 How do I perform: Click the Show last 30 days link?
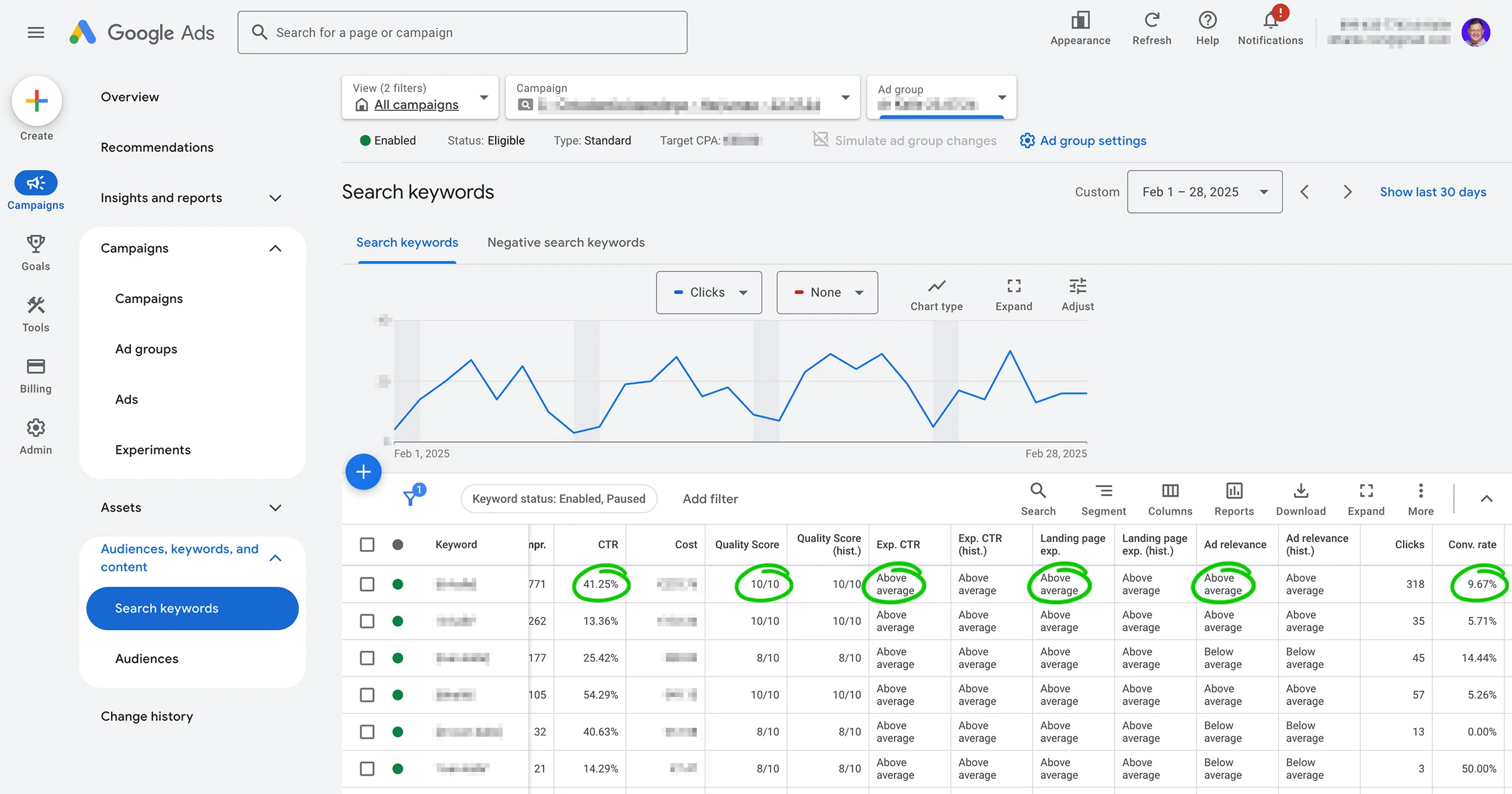pyautogui.click(x=1433, y=192)
